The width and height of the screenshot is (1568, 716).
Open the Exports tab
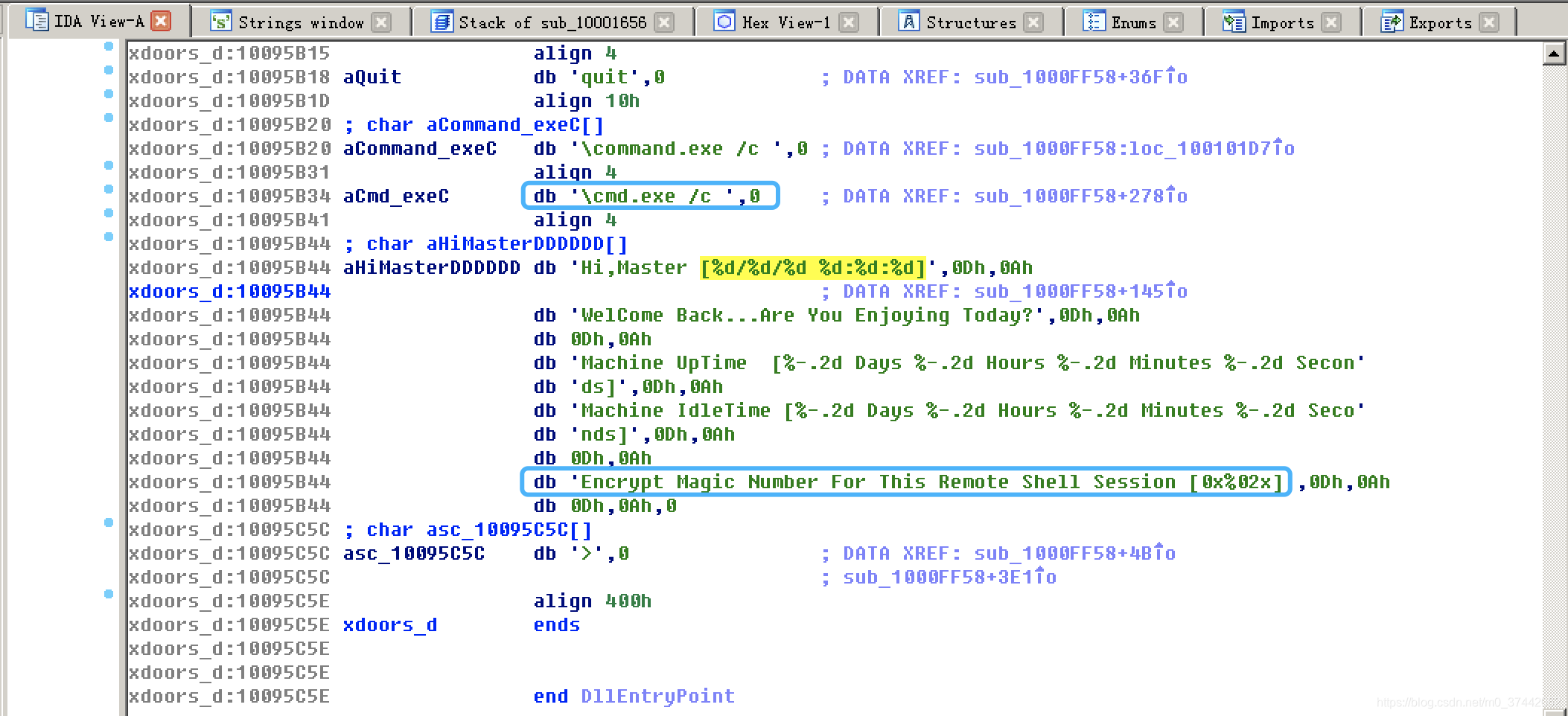tap(1440, 22)
